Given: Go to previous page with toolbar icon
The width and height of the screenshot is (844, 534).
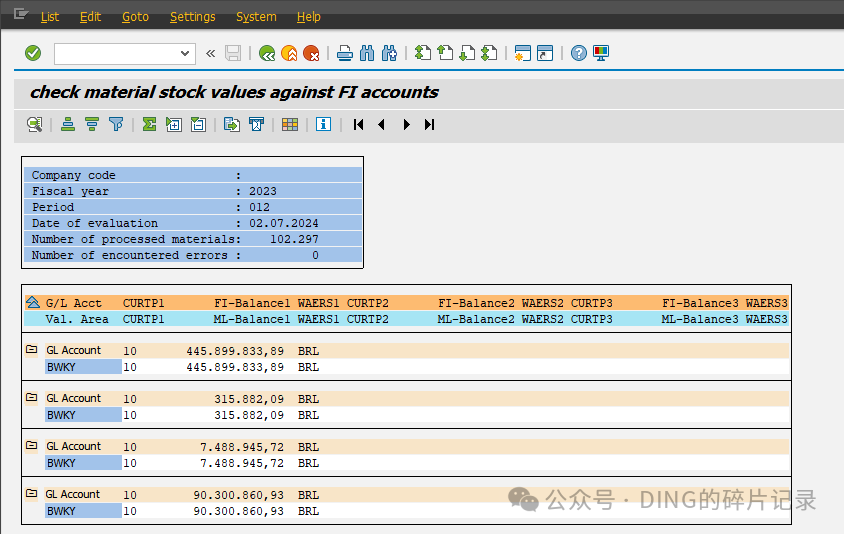Looking at the screenshot, I should [x=445, y=53].
